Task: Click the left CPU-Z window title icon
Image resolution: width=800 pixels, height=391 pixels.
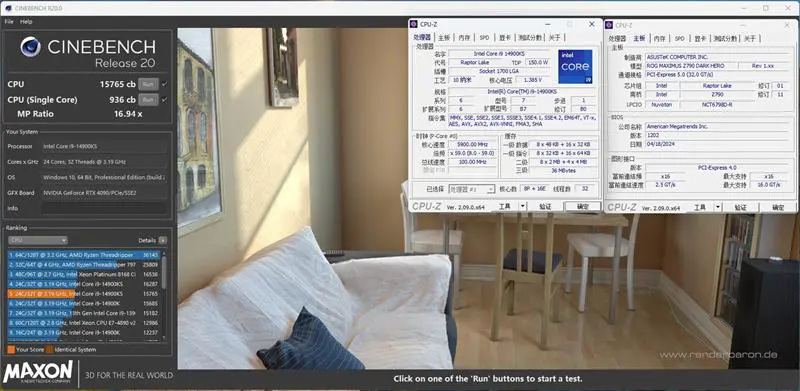Action: click(414, 24)
